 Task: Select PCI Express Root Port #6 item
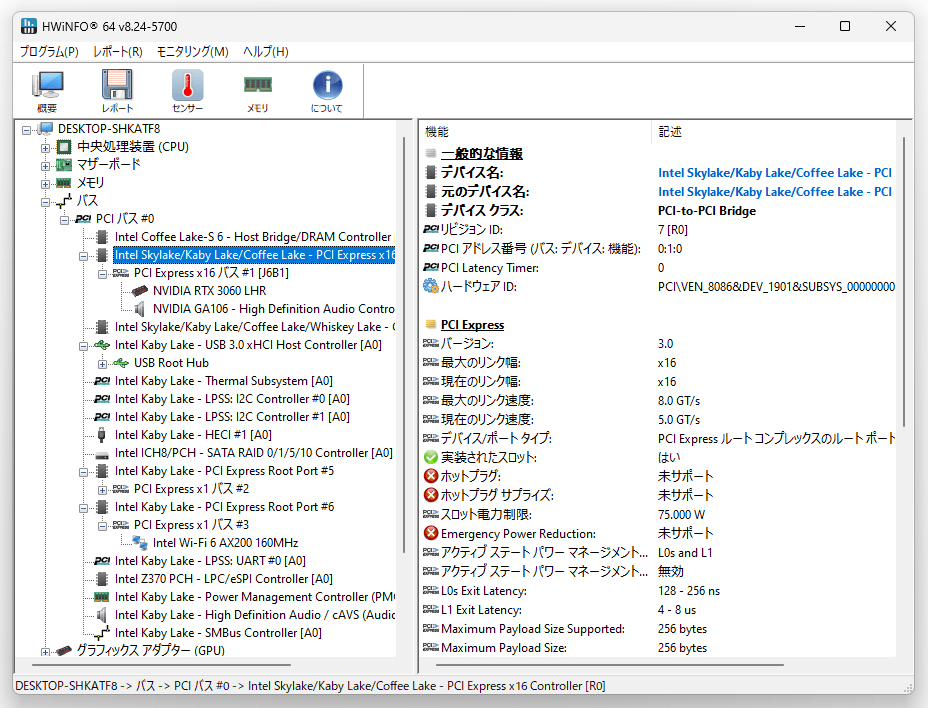[224, 507]
